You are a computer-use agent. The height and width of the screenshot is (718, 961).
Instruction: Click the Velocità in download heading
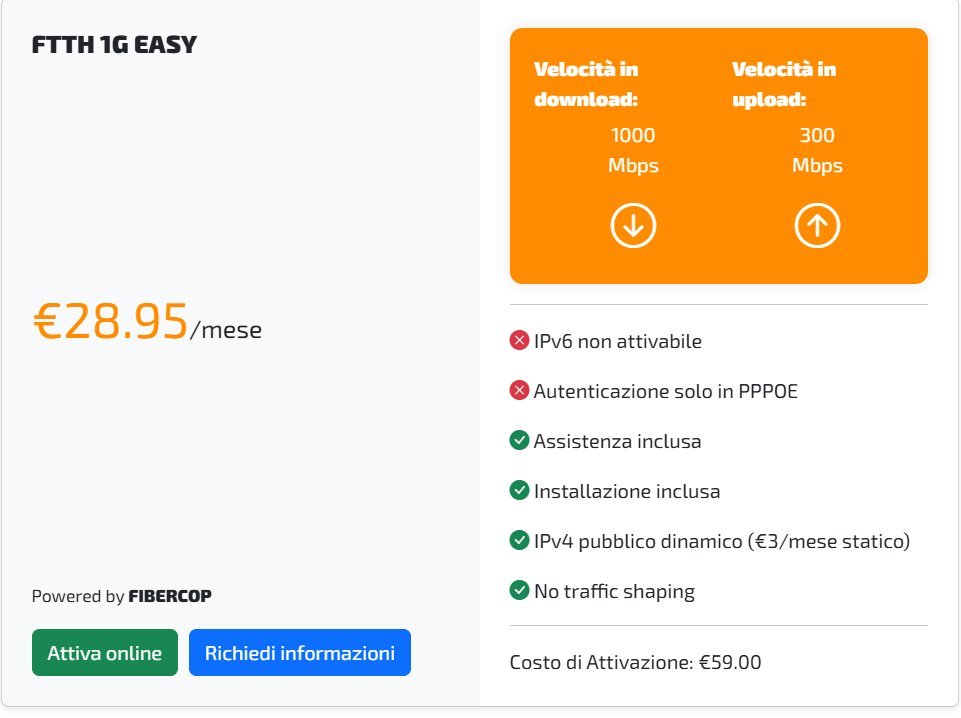[586, 84]
